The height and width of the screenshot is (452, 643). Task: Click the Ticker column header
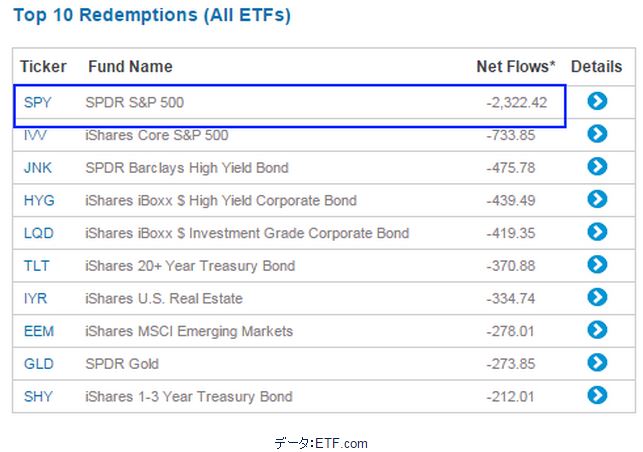point(44,67)
